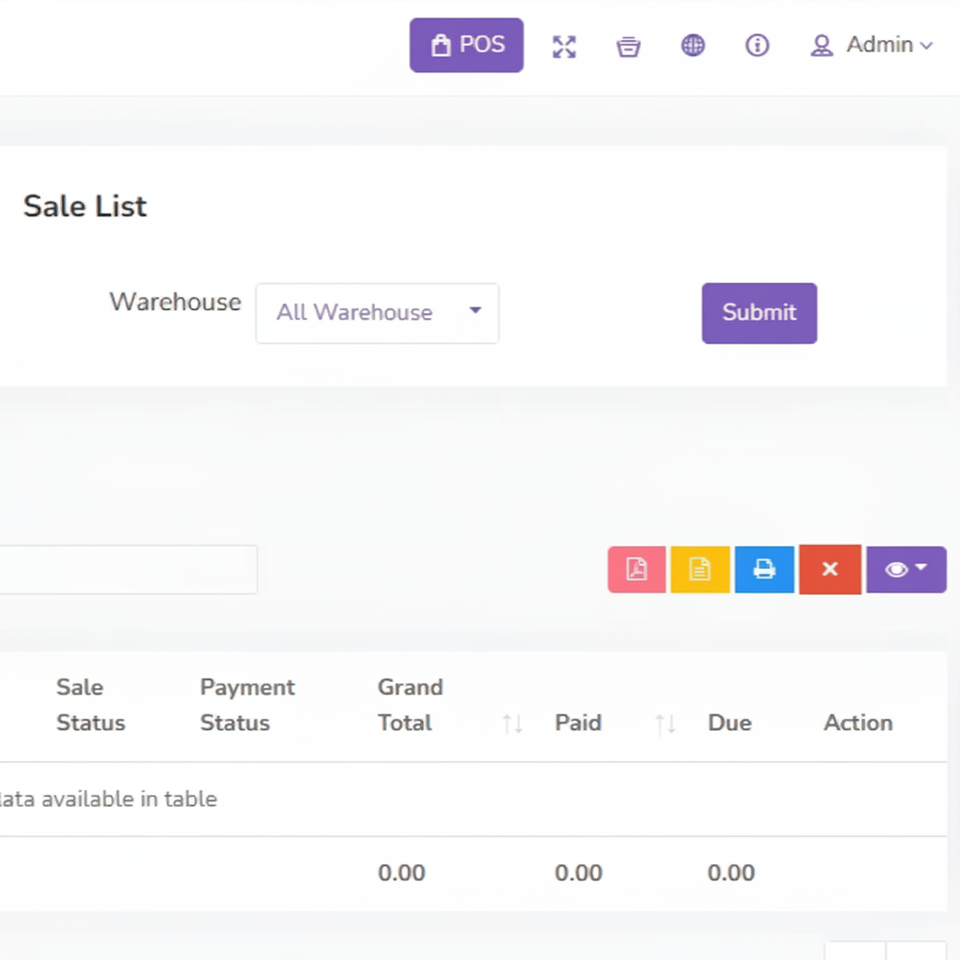Open the column visibility eye dropdown
Screen dimensions: 960x960
906,569
